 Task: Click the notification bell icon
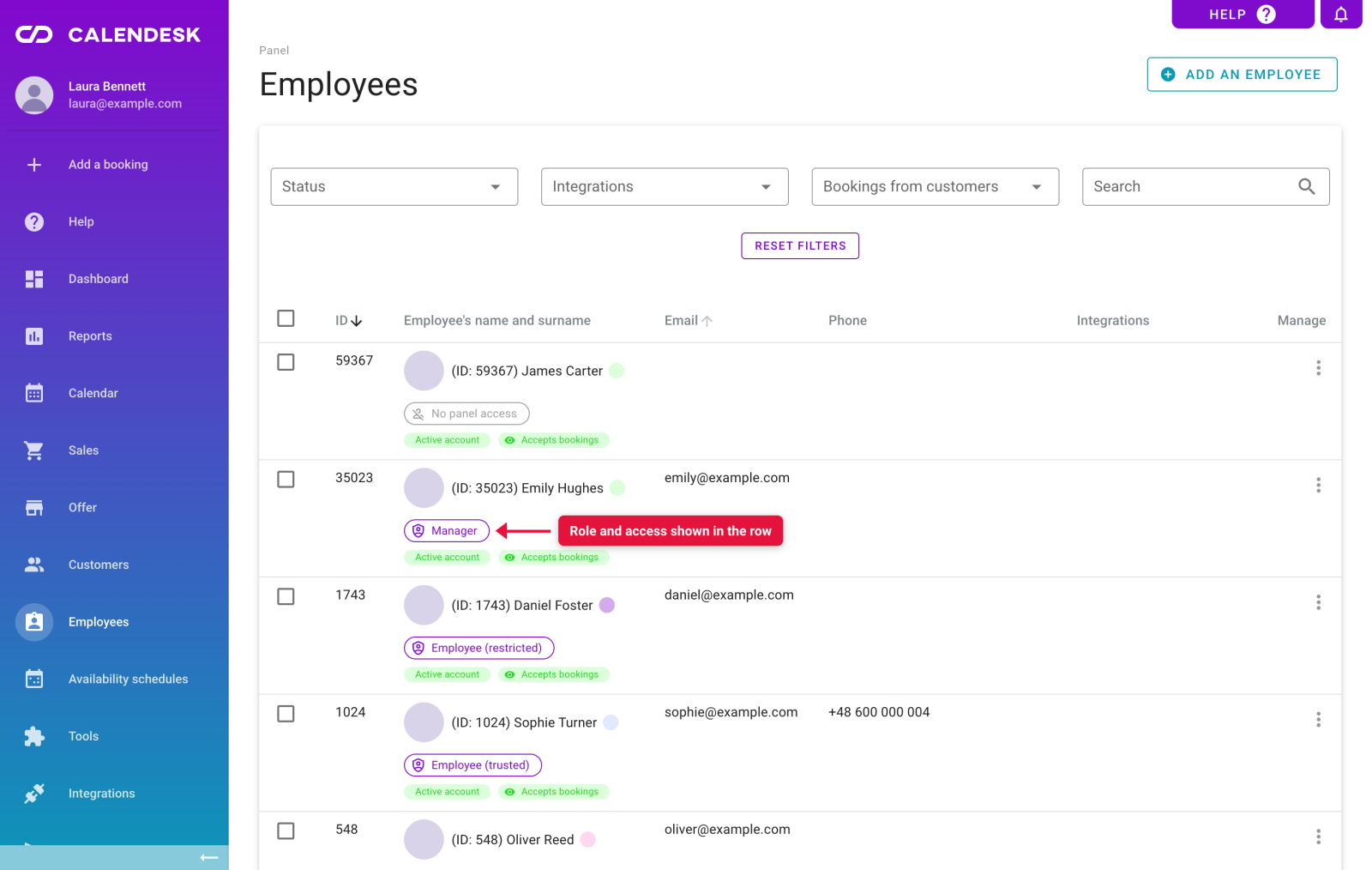1341,14
